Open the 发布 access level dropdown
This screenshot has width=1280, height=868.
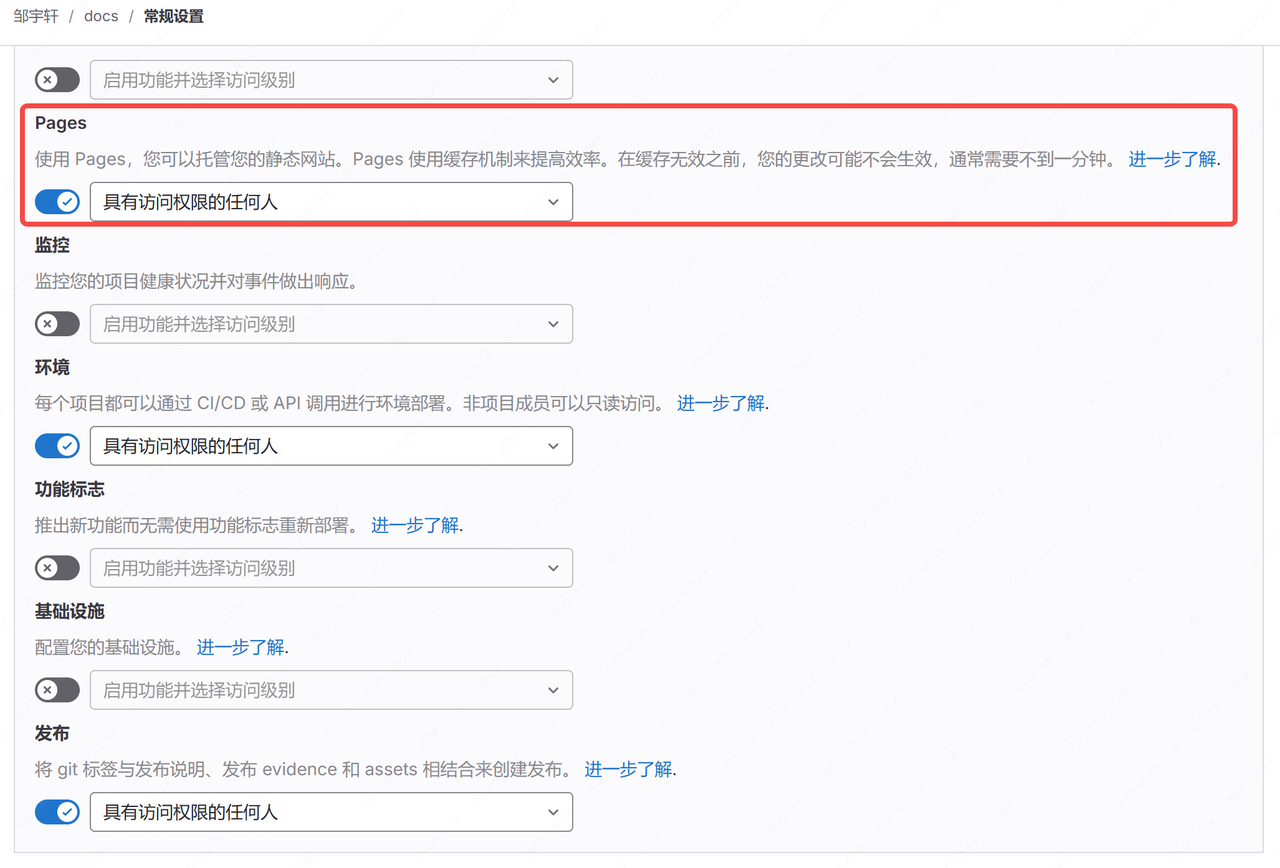coord(331,812)
